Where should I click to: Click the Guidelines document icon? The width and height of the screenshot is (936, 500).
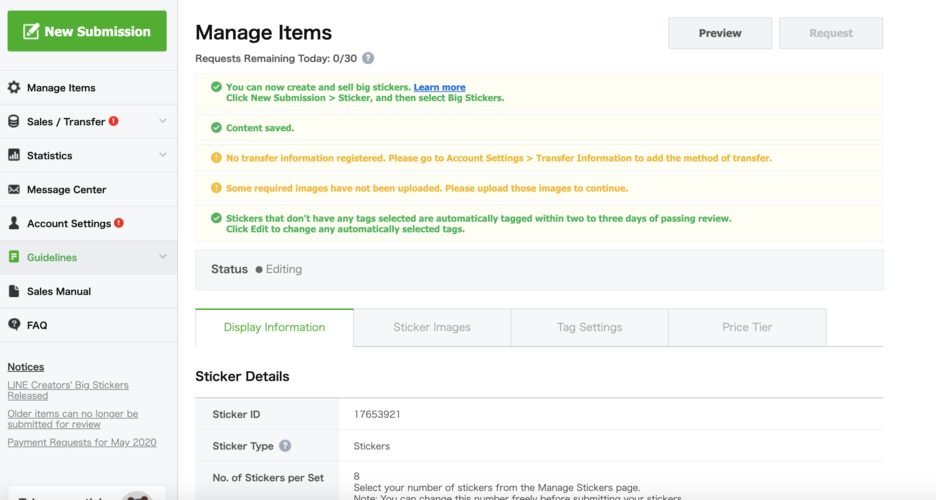(x=14, y=257)
